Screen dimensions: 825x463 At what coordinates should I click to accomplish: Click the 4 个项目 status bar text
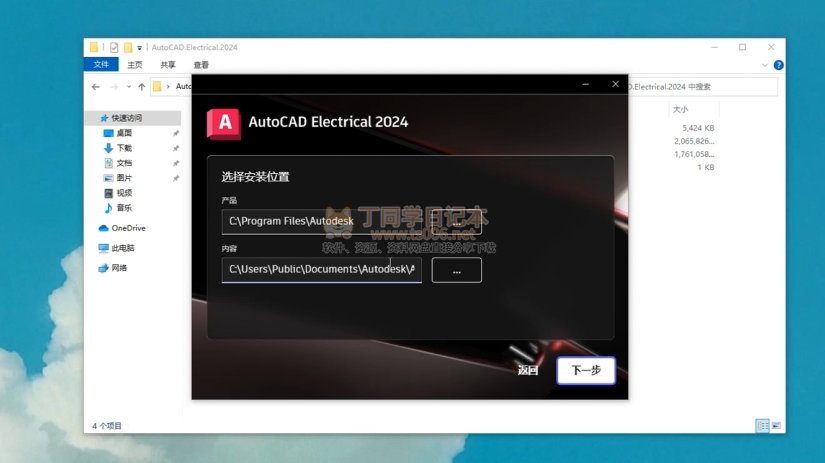point(107,426)
